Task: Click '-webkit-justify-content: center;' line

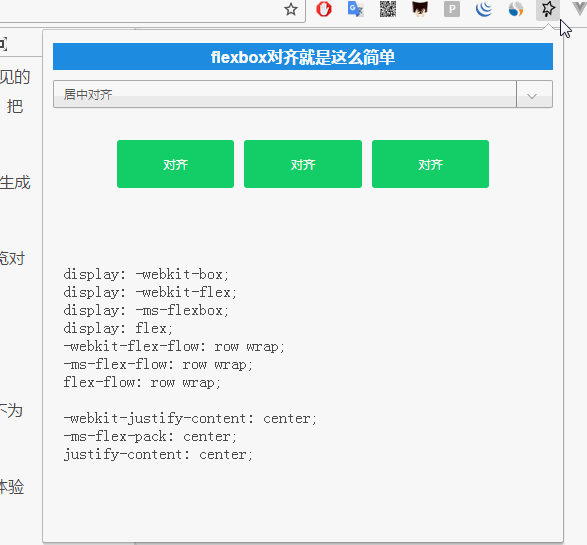Action: point(190,418)
